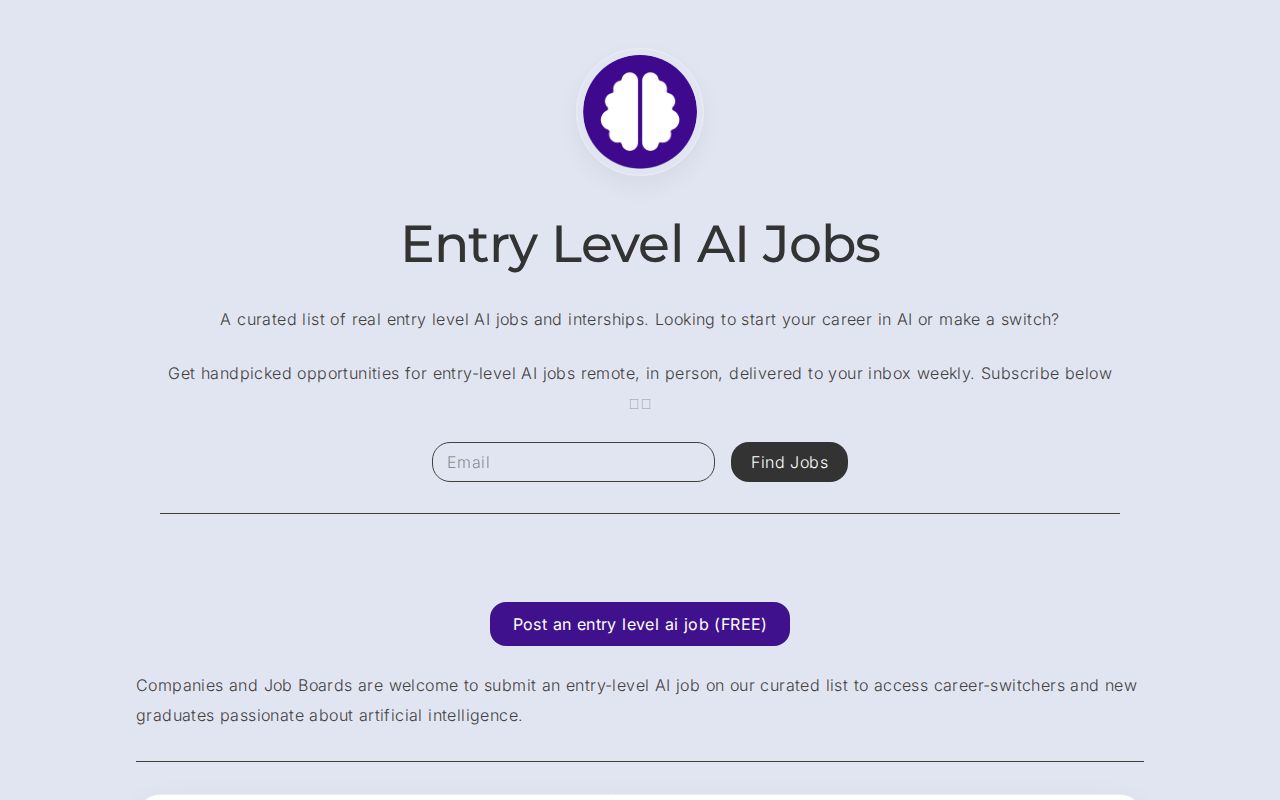Click the white job card at the page bottom
Viewport: 1280px width, 800px height.
640,797
